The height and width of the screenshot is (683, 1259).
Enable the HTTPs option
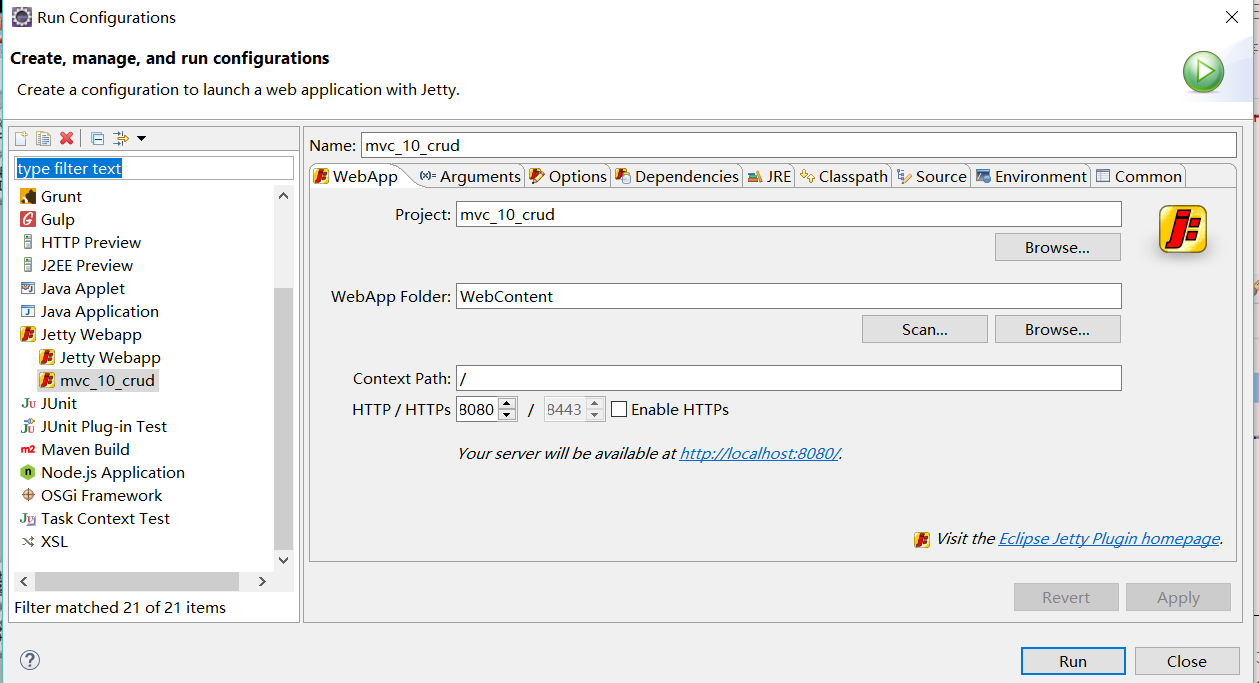pos(618,409)
